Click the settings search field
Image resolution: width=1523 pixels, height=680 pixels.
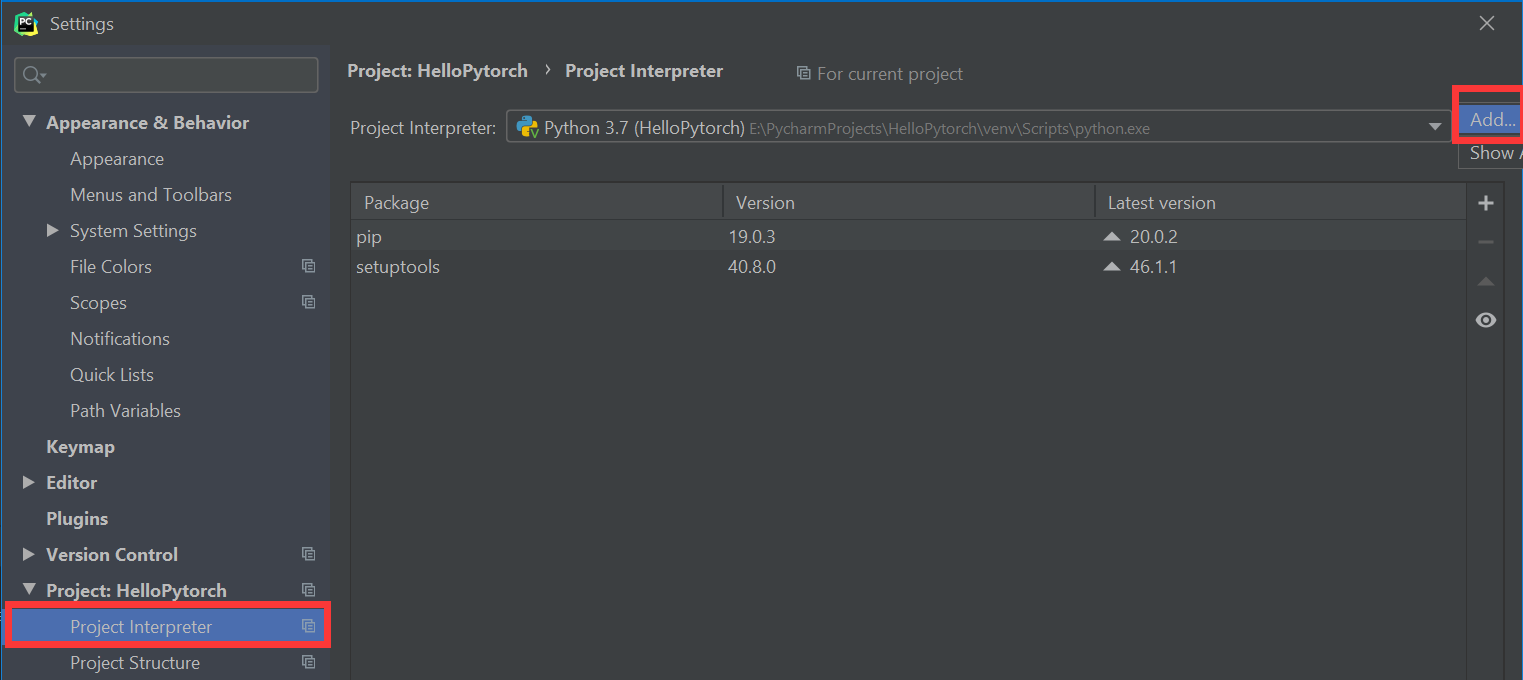(166, 75)
